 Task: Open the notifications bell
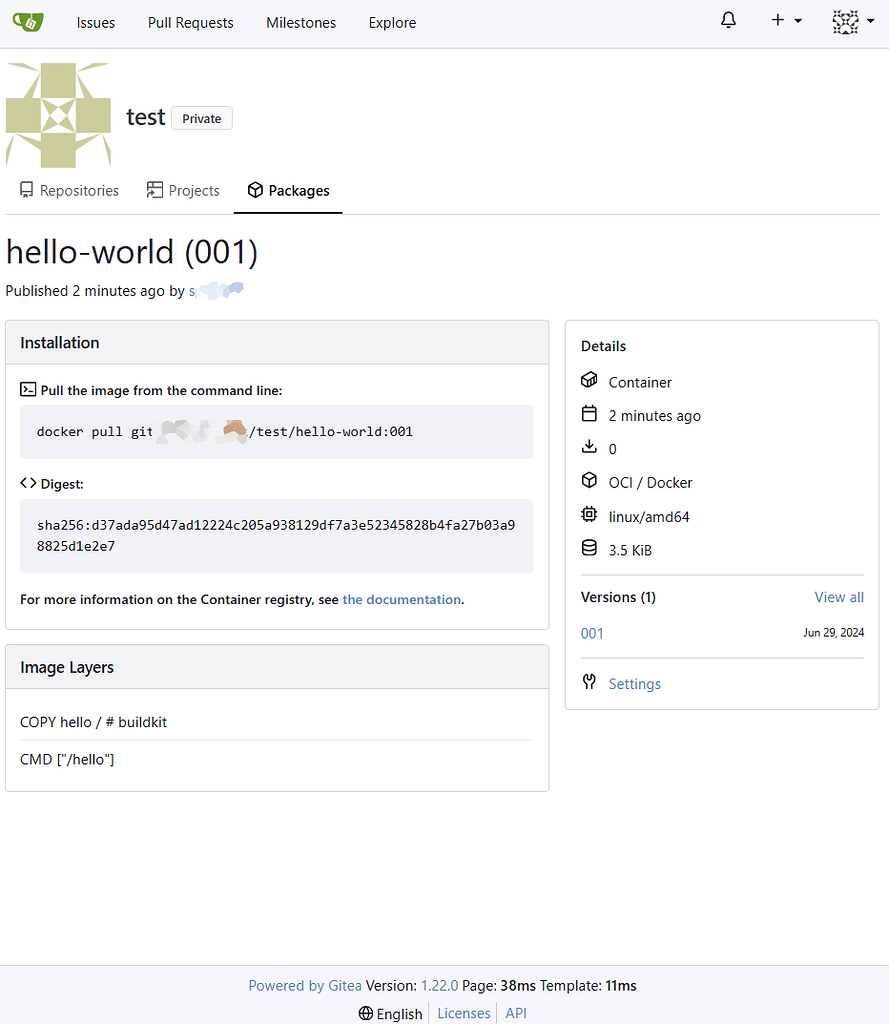(728, 21)
